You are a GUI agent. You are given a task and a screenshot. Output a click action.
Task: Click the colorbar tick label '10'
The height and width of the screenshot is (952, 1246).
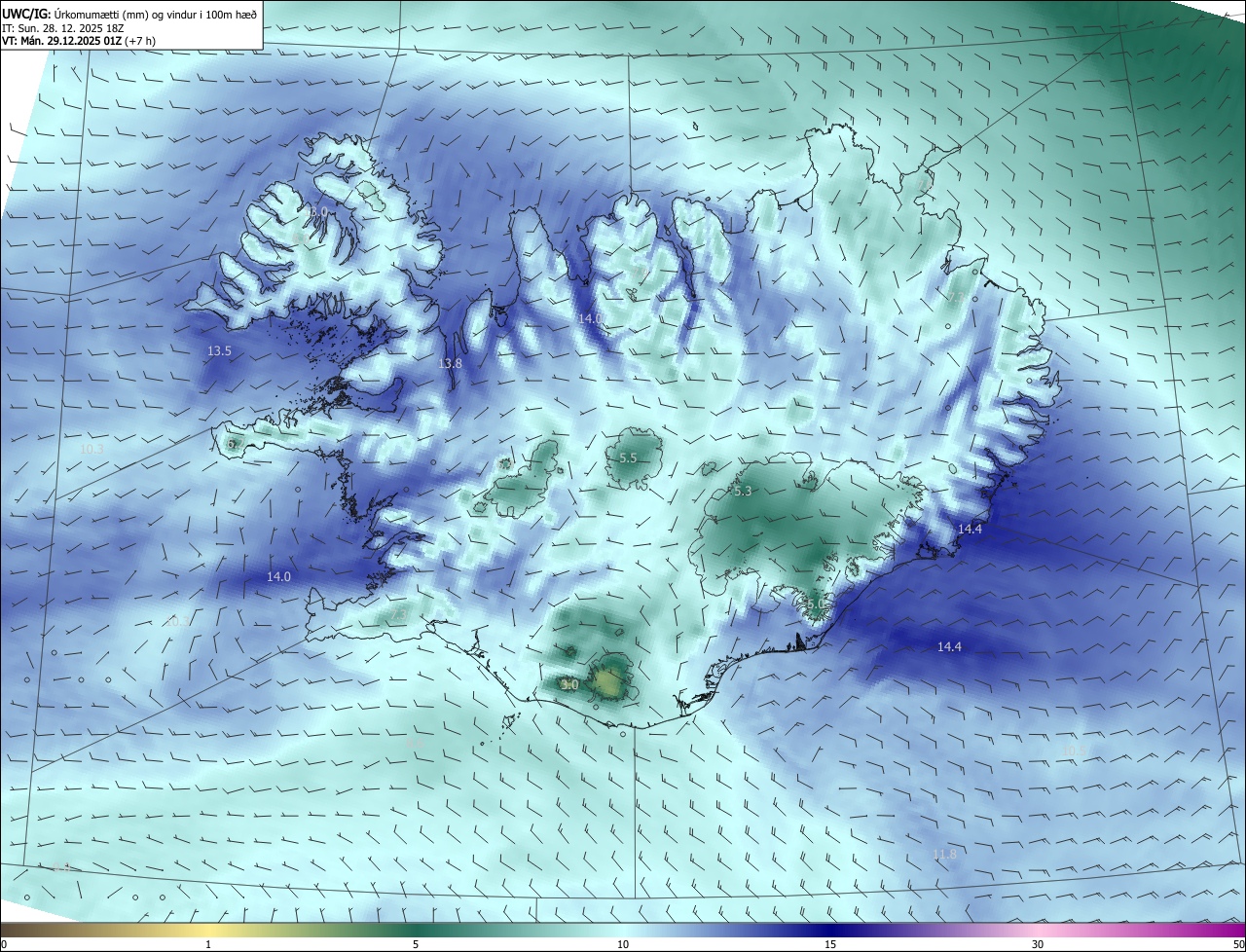click(623, 944)
